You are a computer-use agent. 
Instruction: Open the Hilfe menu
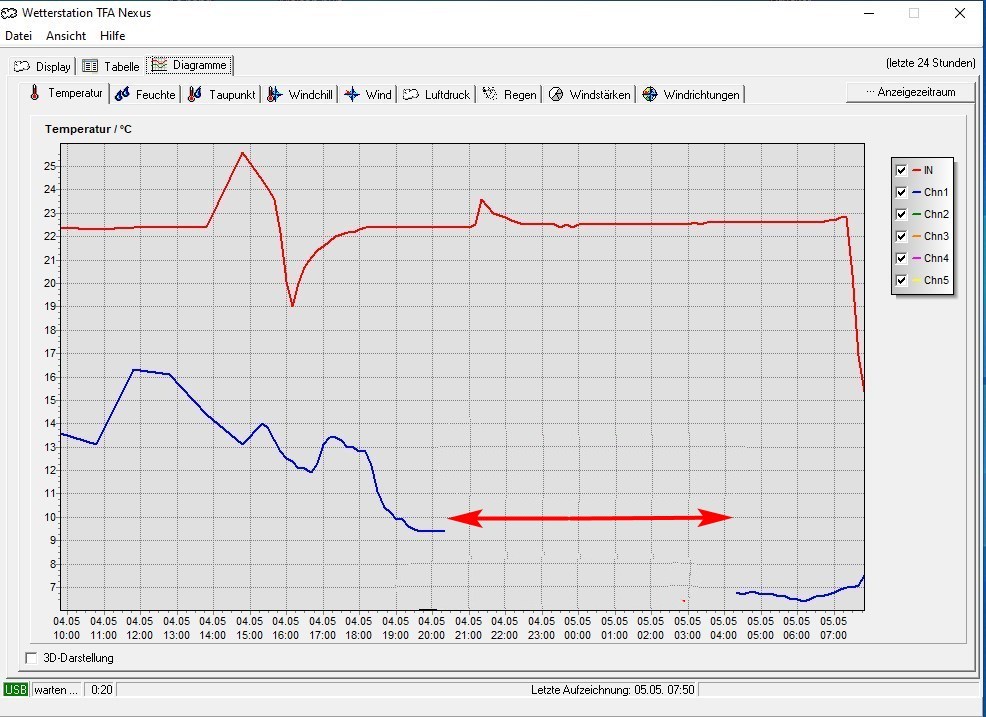coord(113,35)
